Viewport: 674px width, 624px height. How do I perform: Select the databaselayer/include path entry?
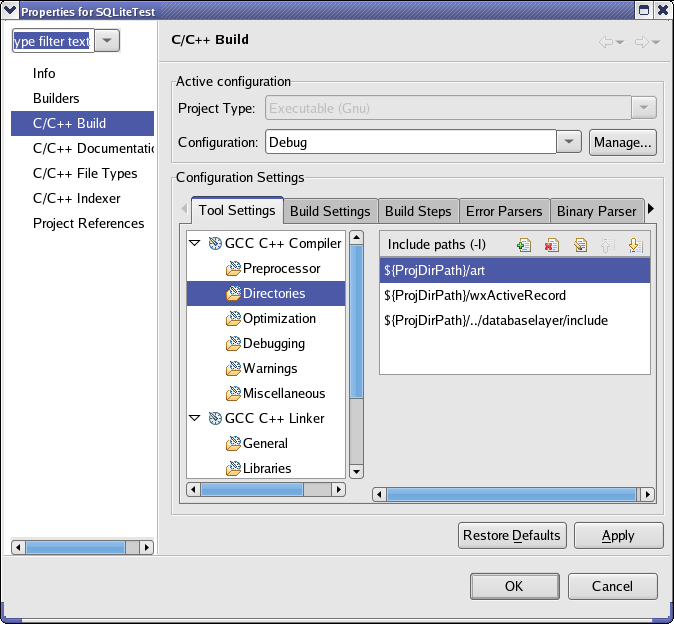(515, 320)
